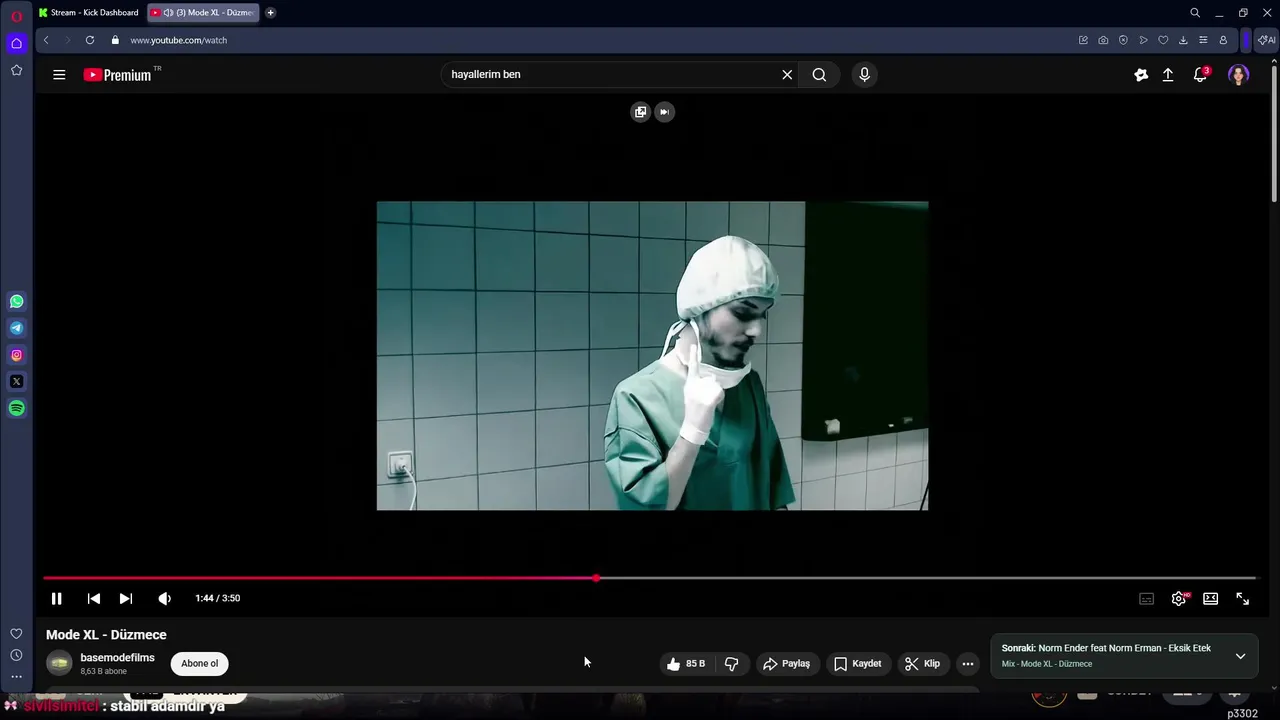The image size is (1280, 720).
Task: Seek using the red progress bar
Action: click(650, 578)
